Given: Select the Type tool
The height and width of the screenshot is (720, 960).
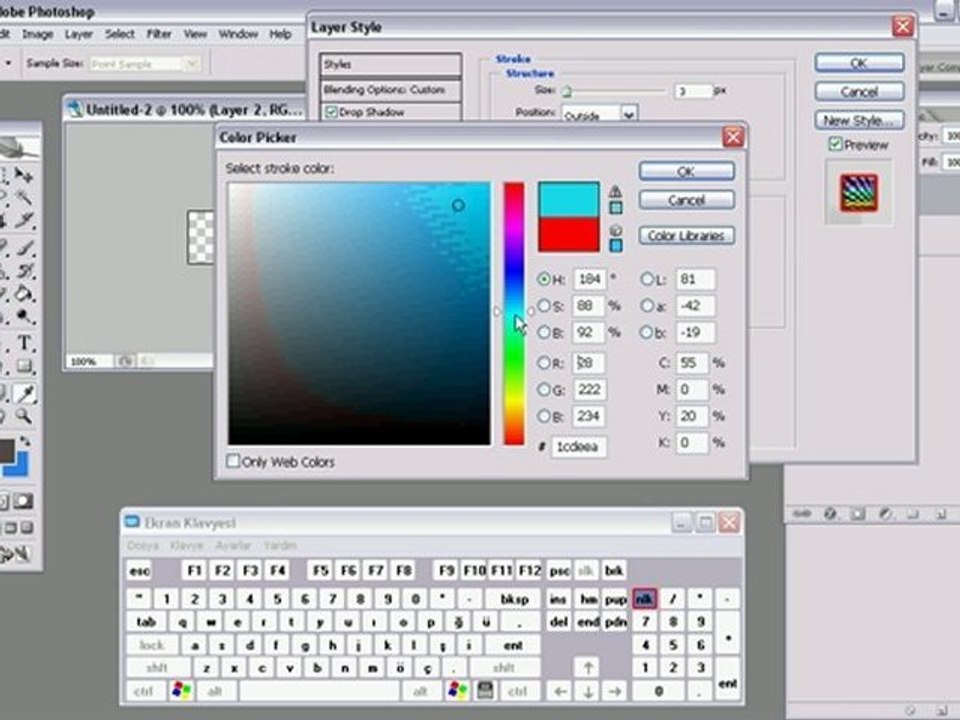Looking at the screenshot, I should (x=24, y=343).
